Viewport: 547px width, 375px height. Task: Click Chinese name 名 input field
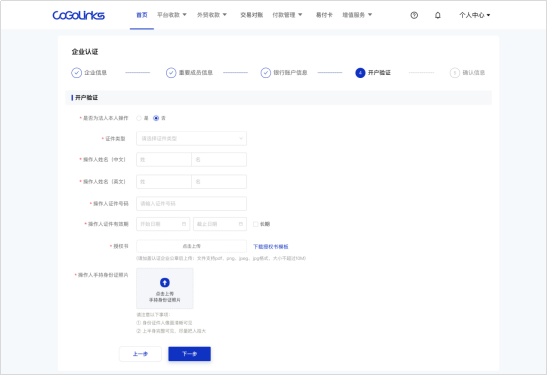219,159
